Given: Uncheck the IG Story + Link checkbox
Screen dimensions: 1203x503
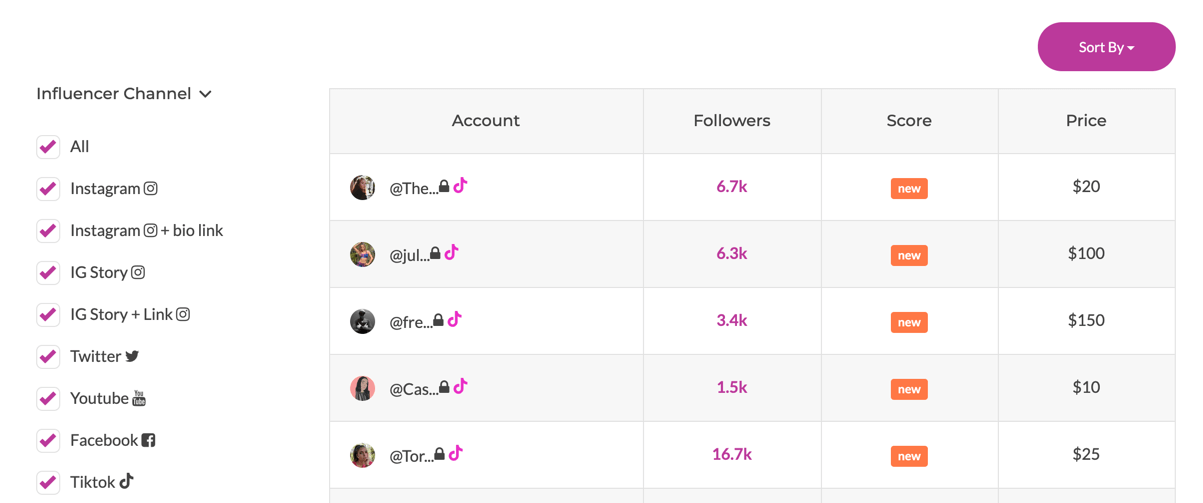Looking at the screenshot, I should pyautogui.click(x=48, y=315).
